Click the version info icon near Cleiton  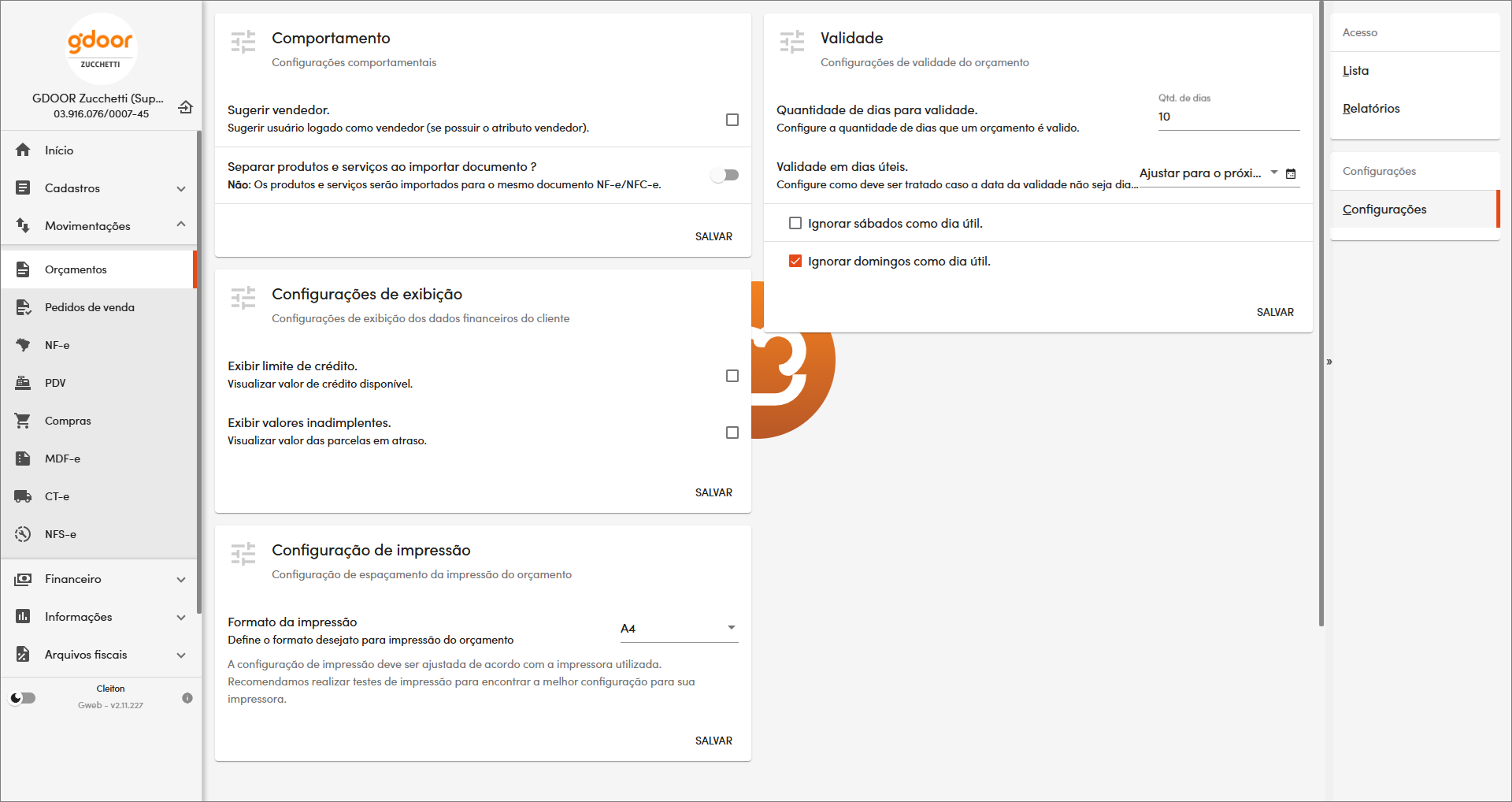tap(187, 698)
